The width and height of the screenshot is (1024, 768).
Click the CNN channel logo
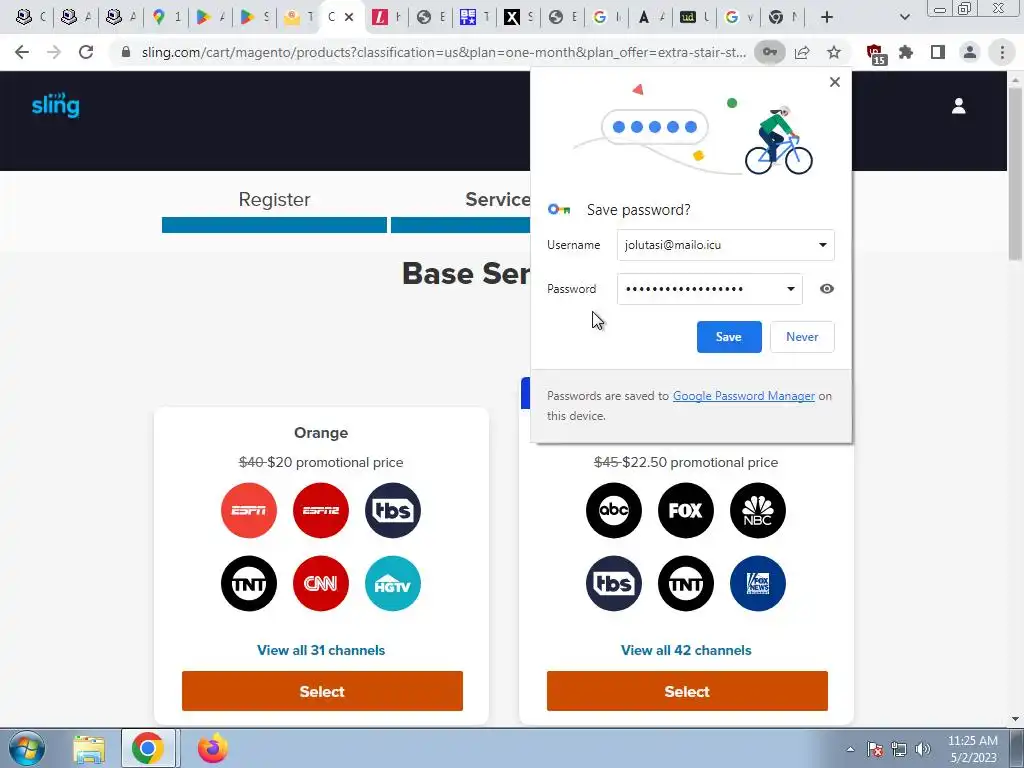click(x=321, y=584)
